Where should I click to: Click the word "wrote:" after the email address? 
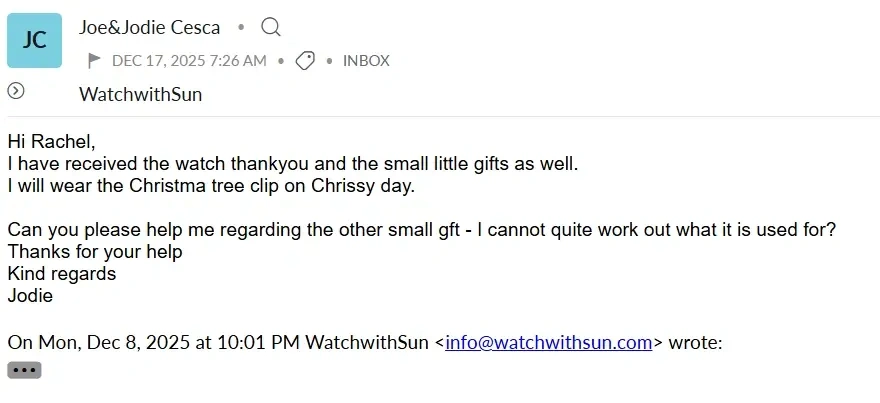tap(695, 342)
